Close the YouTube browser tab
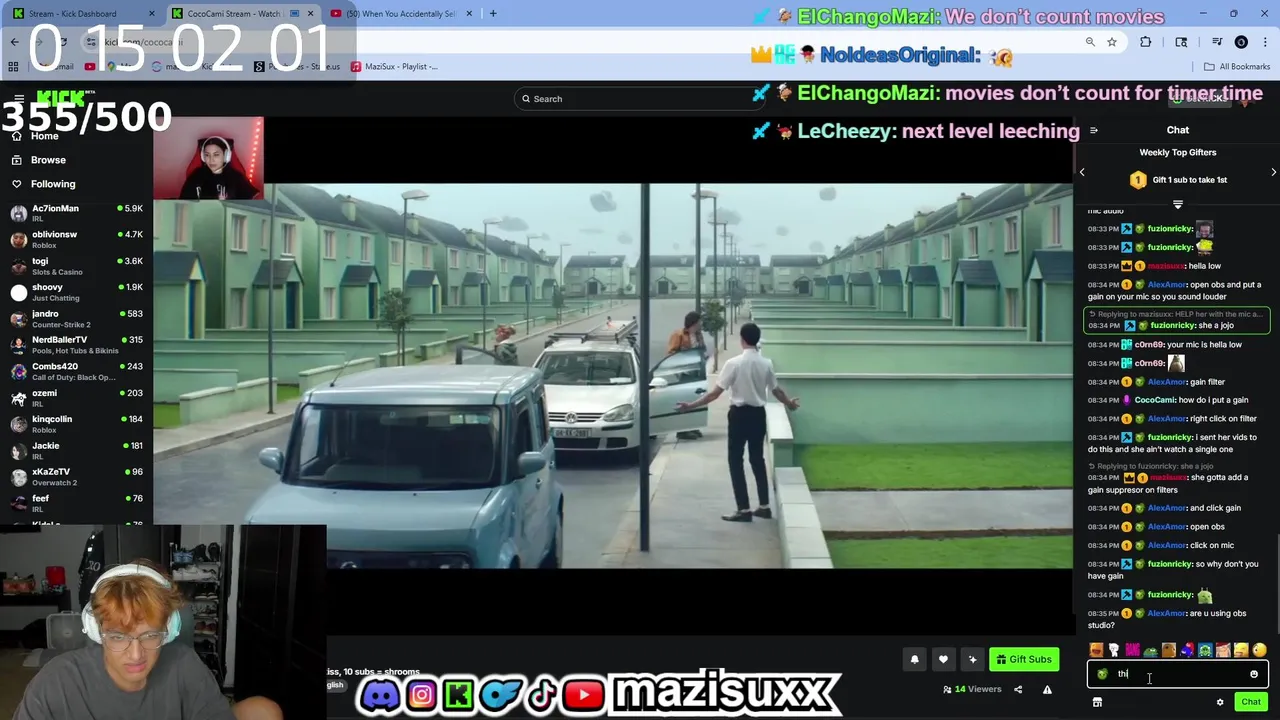The height and width of the screenshot is (720, 1280). pyautogui.click(x=469, y=14)
